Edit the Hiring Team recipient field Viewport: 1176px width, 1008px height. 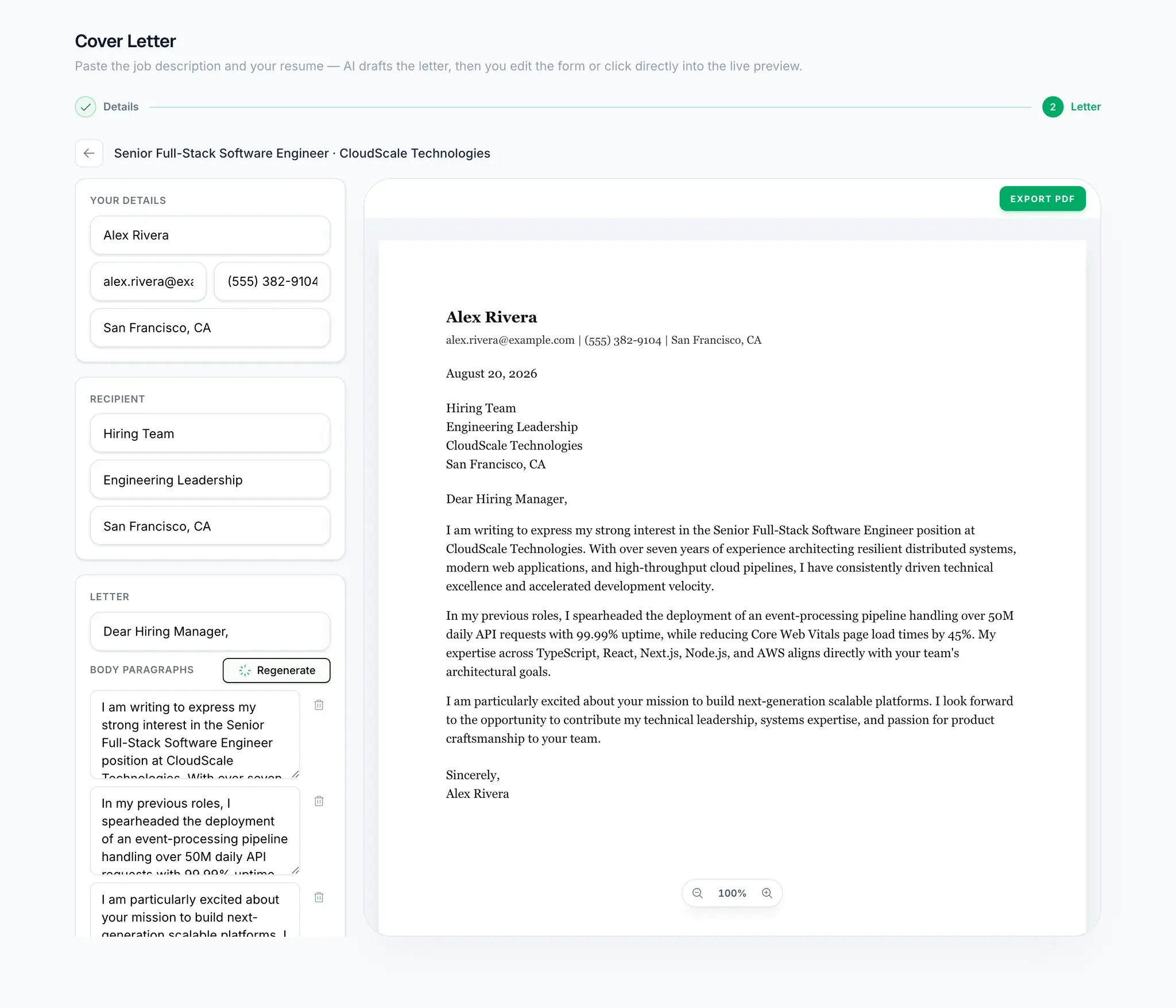210,433
